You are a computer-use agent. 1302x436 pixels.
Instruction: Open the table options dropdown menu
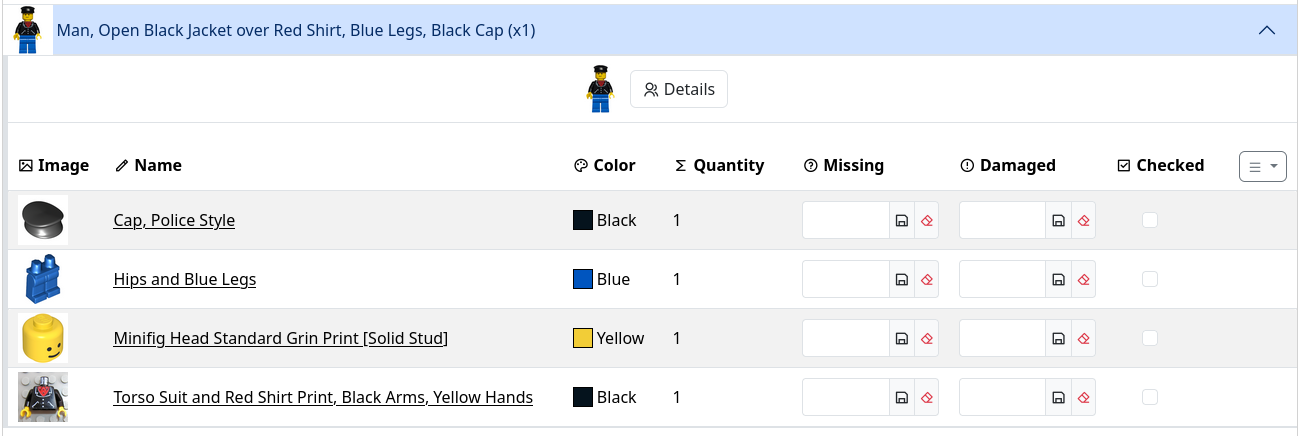(1262, 166)
